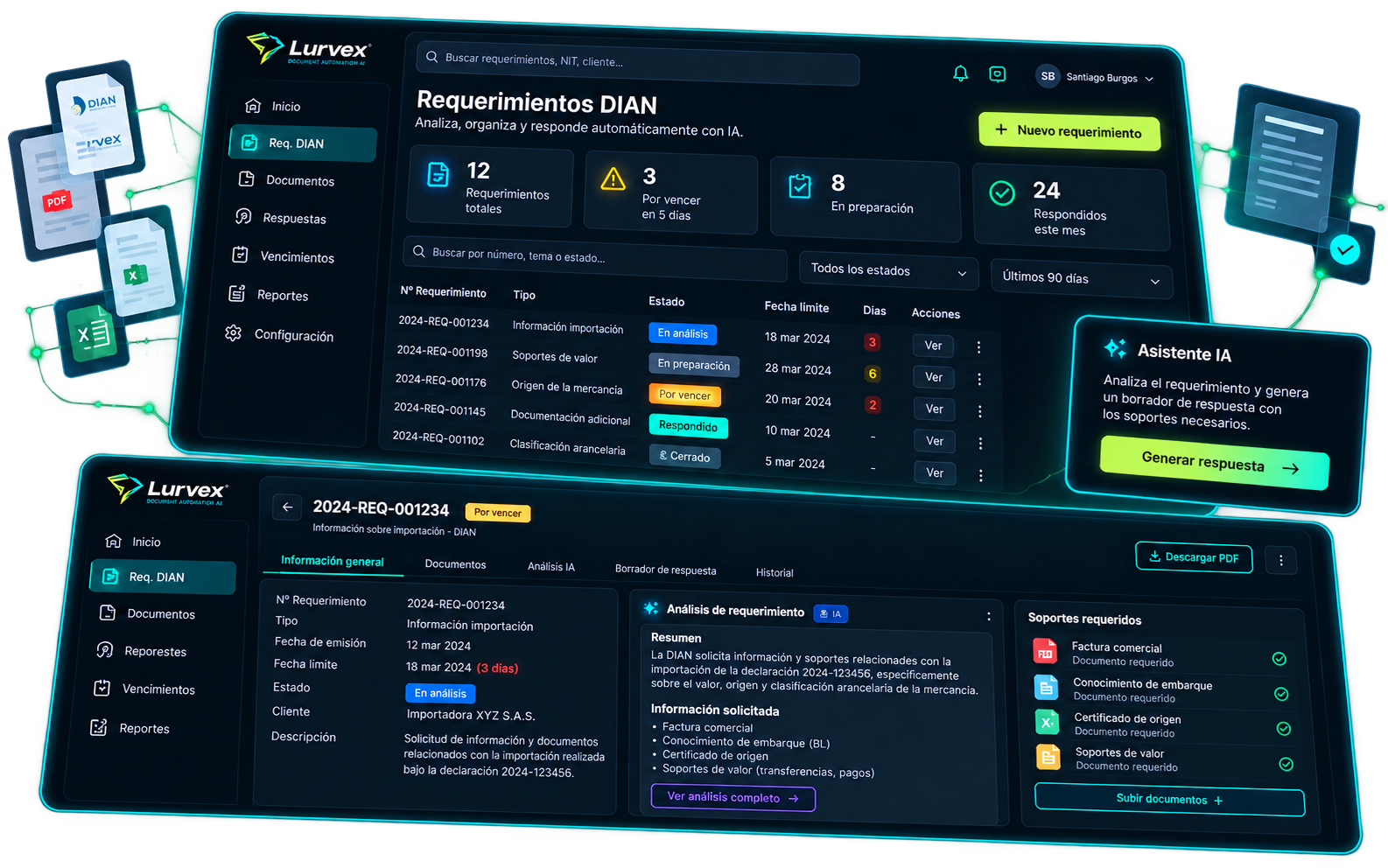Open options menu in Análisis de requerimiento card

(x=989, y=617)
